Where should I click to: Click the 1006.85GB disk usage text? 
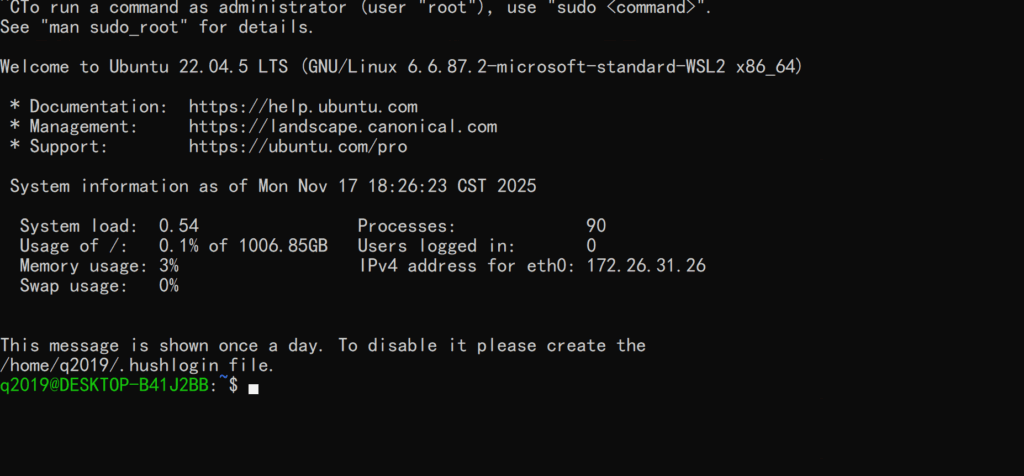[282, 246]
